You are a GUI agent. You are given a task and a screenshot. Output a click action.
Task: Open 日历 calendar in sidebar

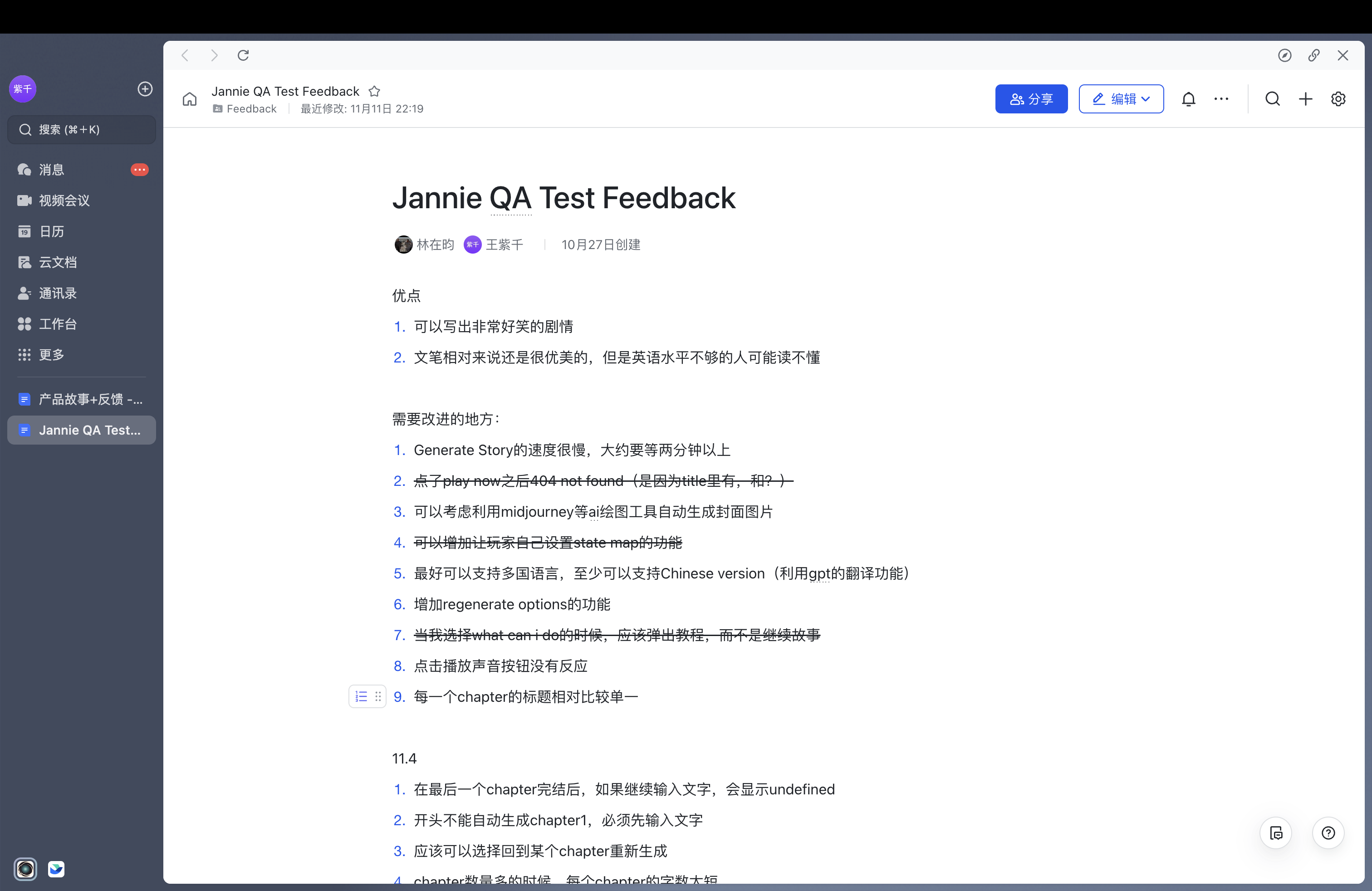pyautogui.click(x=81, y=231)
